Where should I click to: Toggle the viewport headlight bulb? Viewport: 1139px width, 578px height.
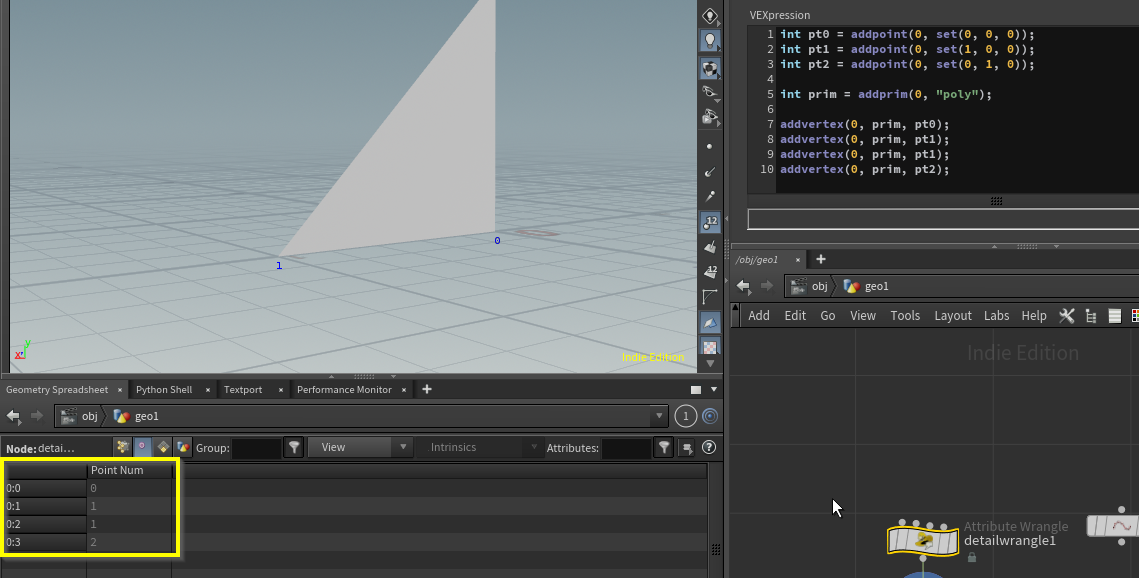(x=710, y=41)
